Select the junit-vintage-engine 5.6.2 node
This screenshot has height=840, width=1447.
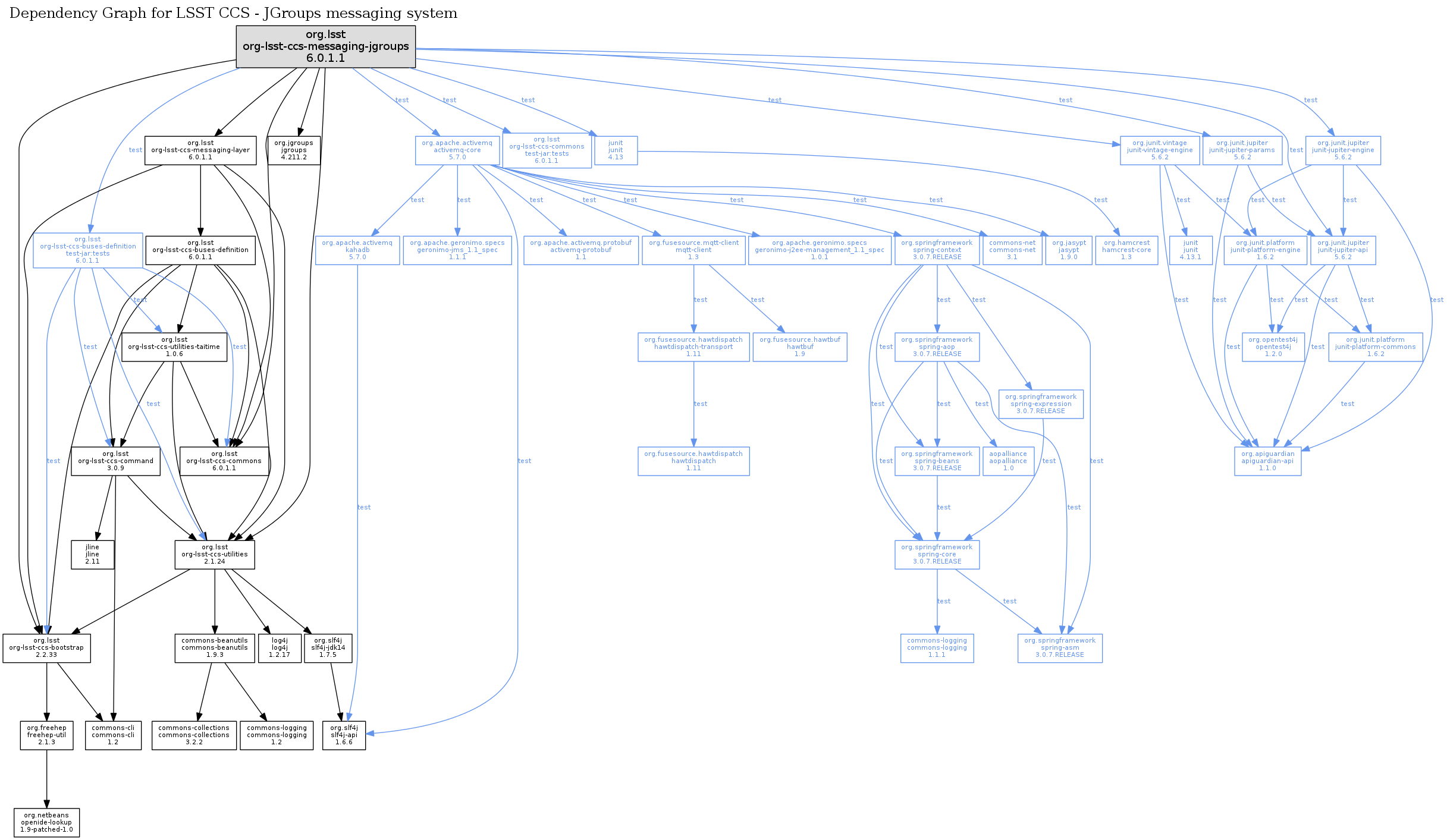(x=1159, y=150)
